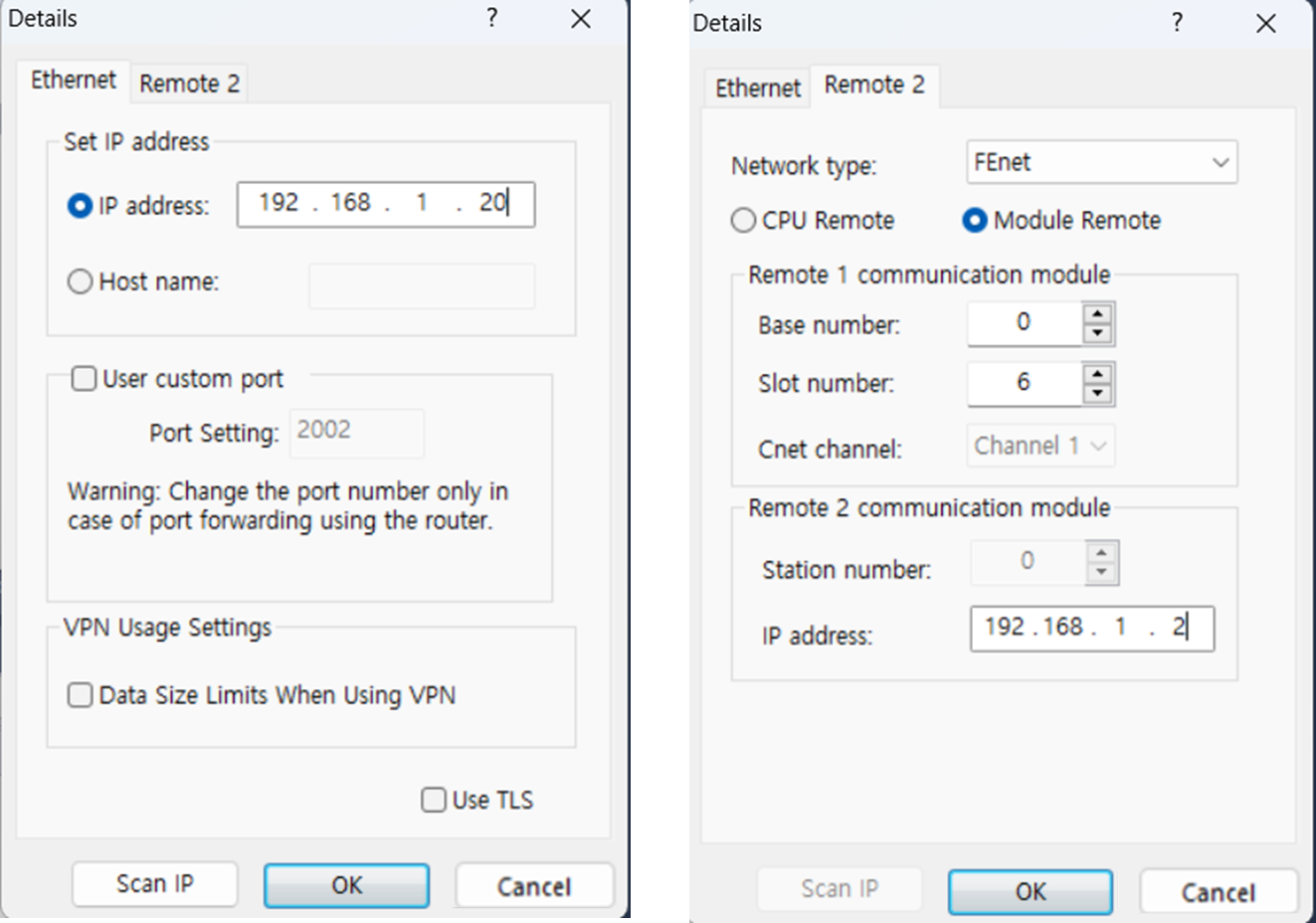Expand the FEnet network type list
This screenshot has width=1316, height=923.
(1222, 162)
